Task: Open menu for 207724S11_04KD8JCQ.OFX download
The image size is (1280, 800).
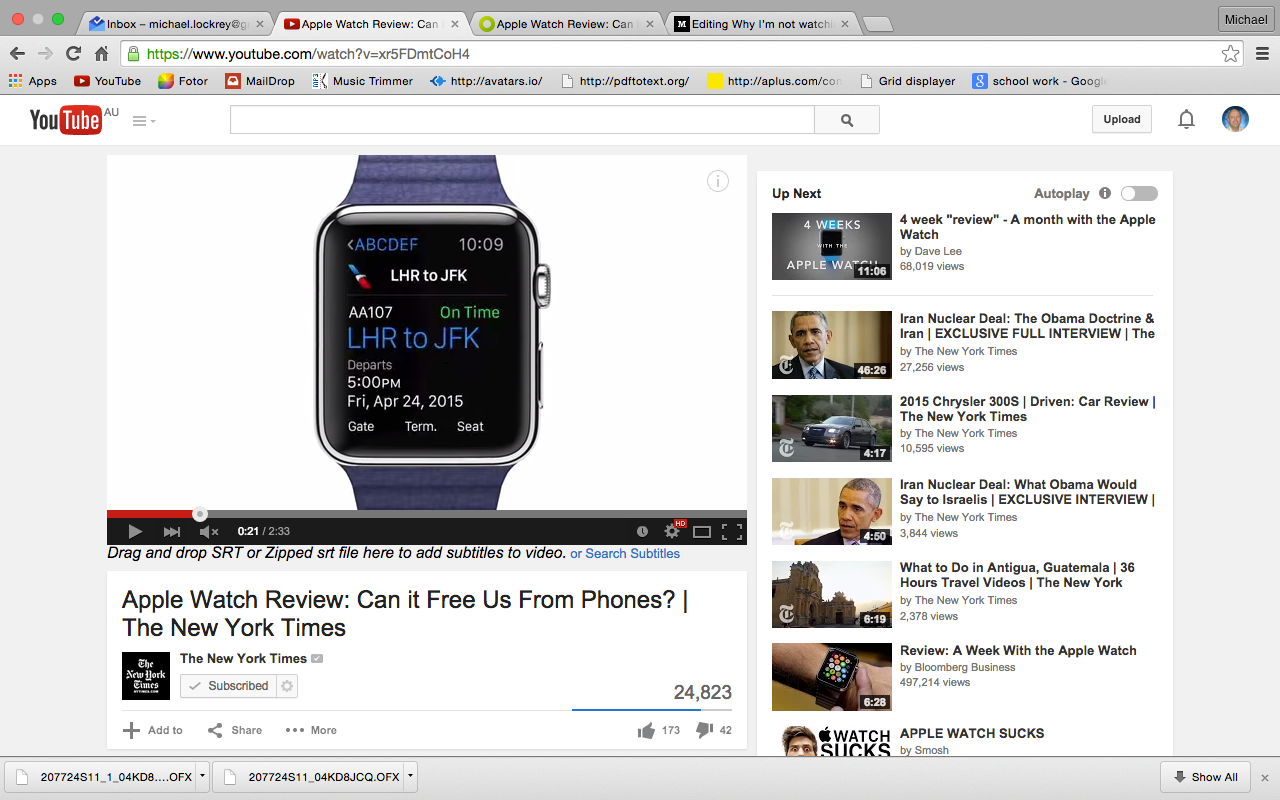Action: click(410, 776)
